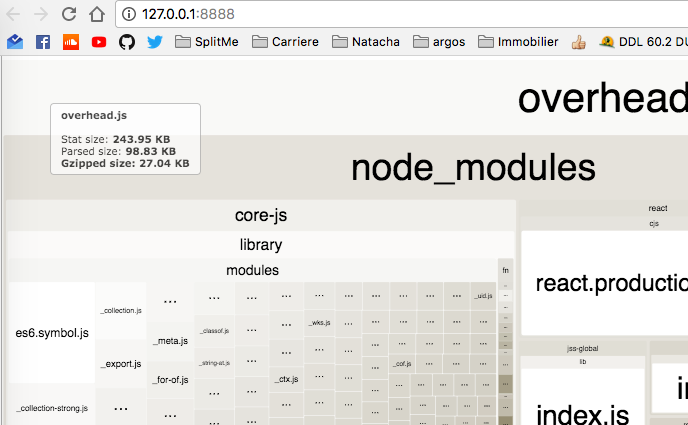
Task: Select the jss-global group header
Action: click(x=582, y=349)
